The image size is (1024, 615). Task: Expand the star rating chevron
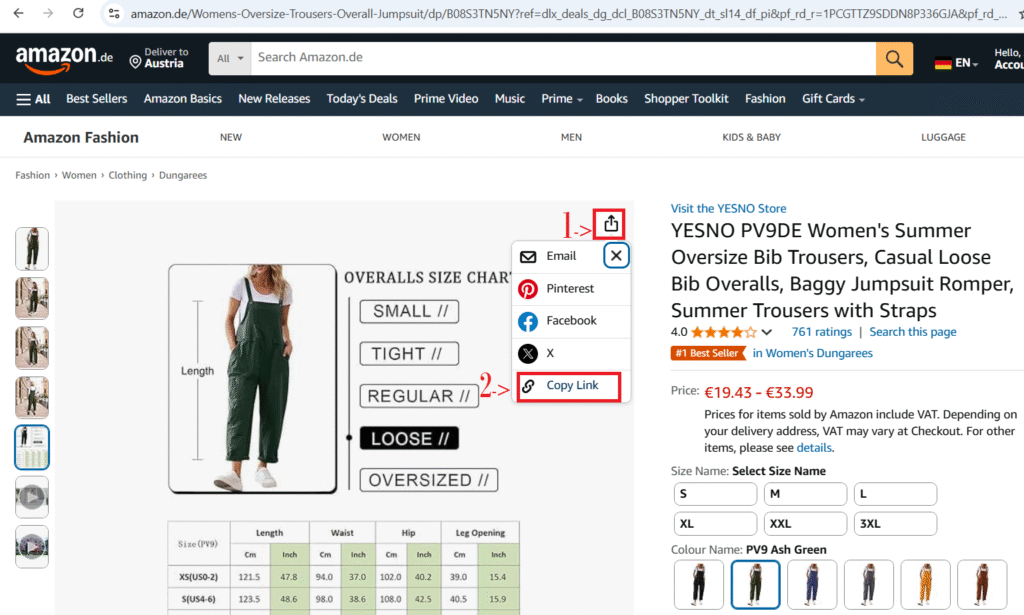pyautogui.click(x=767, y=332)
